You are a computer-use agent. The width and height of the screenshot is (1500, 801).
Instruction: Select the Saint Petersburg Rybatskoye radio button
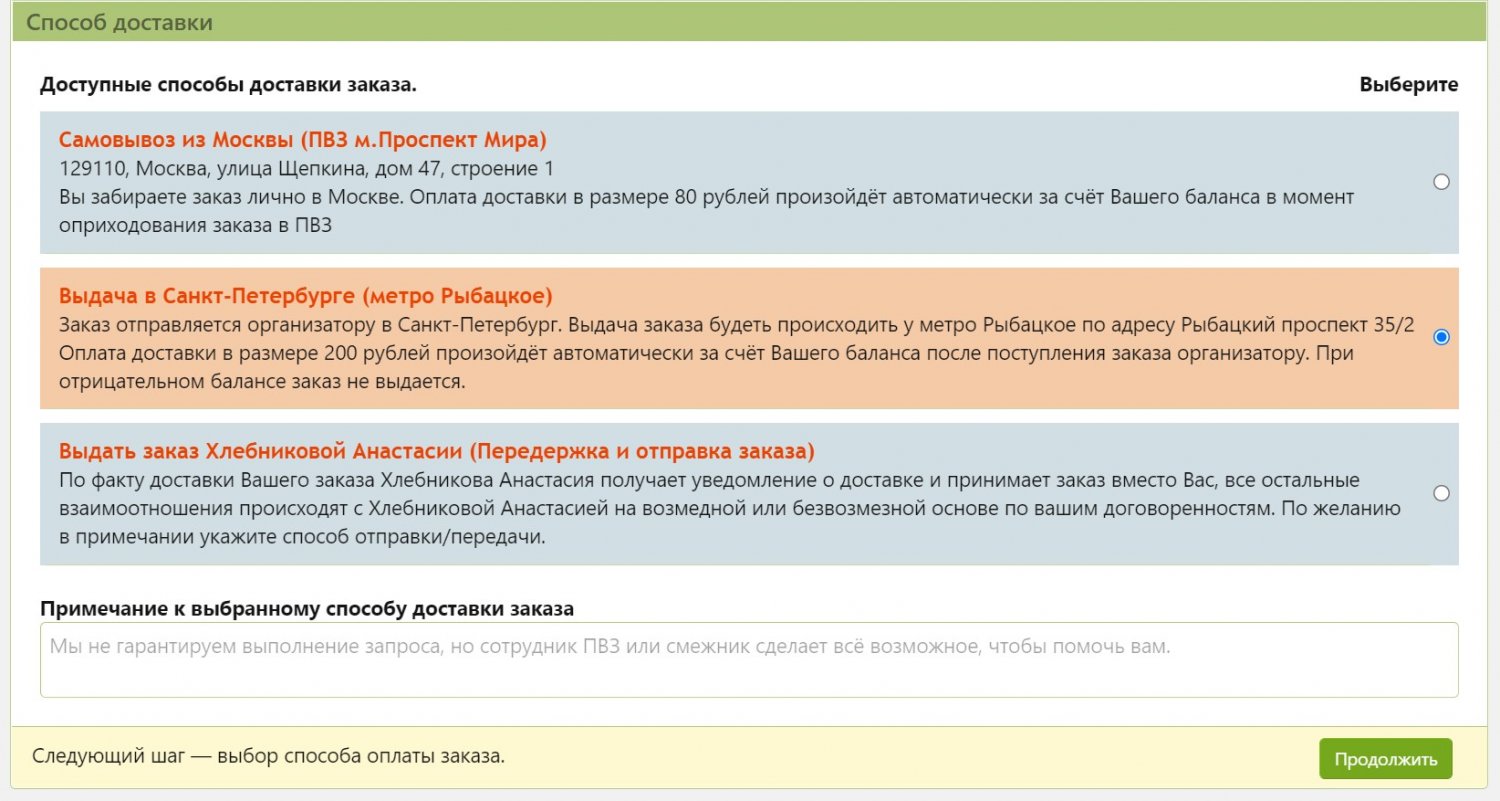tap(1441, 337)
